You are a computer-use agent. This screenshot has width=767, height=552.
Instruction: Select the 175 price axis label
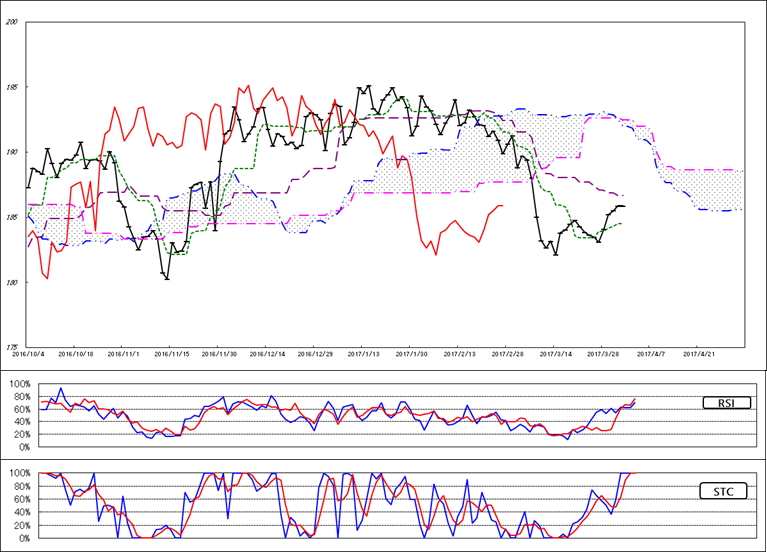pyautogui.click(x=12, y=346)
